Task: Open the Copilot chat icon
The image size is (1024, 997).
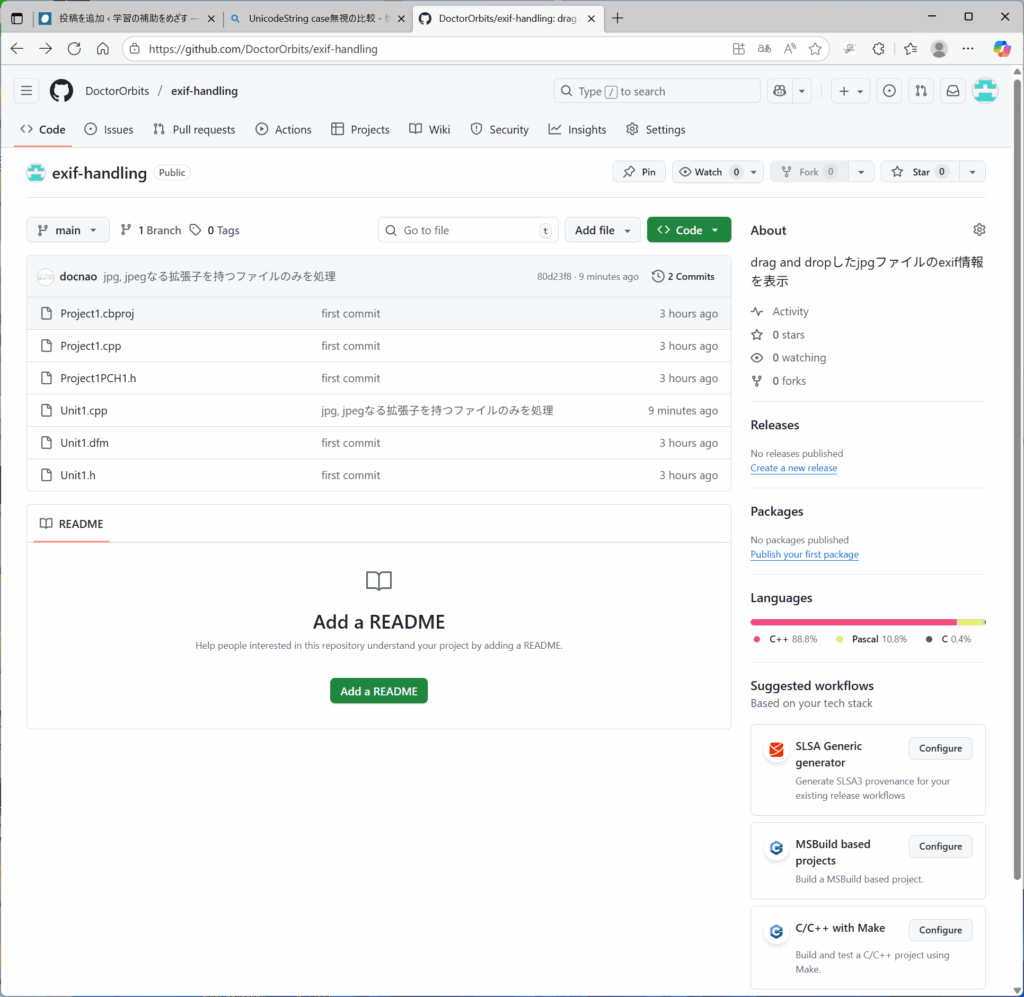Action: click(779, 91)
